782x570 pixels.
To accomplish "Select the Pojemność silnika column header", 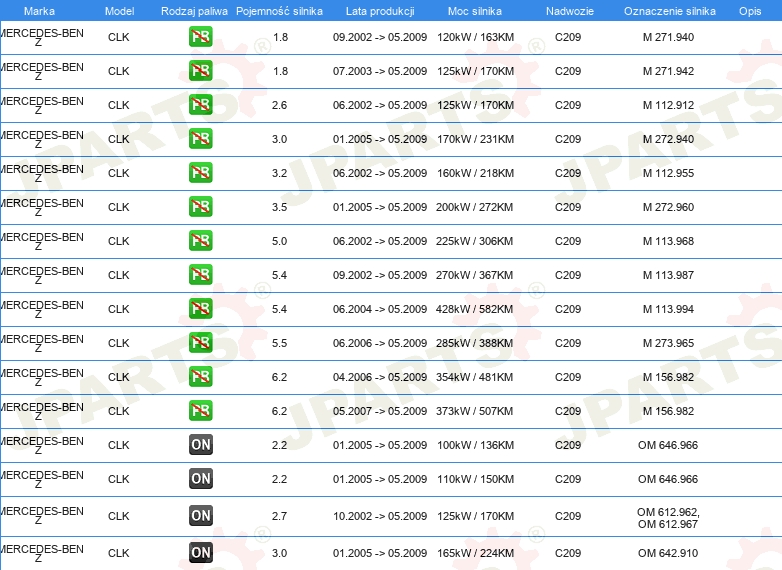I will point(279,10).
